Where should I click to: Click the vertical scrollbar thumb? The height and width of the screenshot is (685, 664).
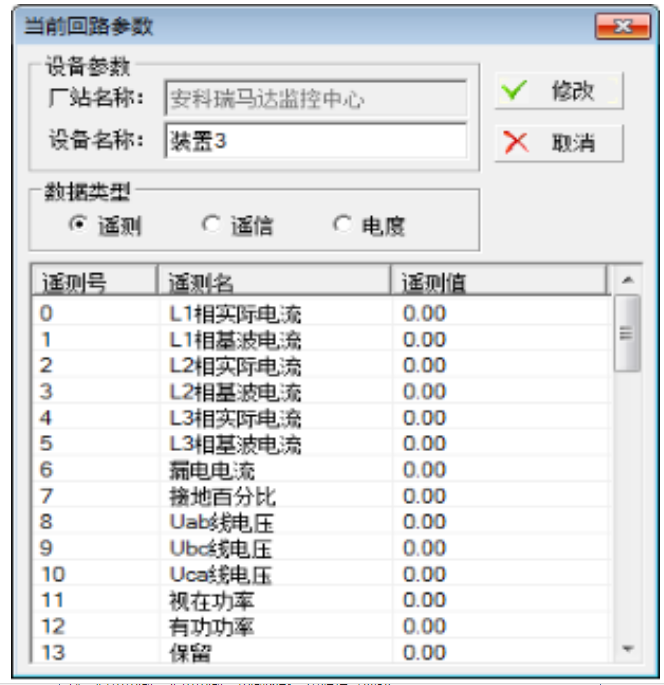tap(627, 333)
